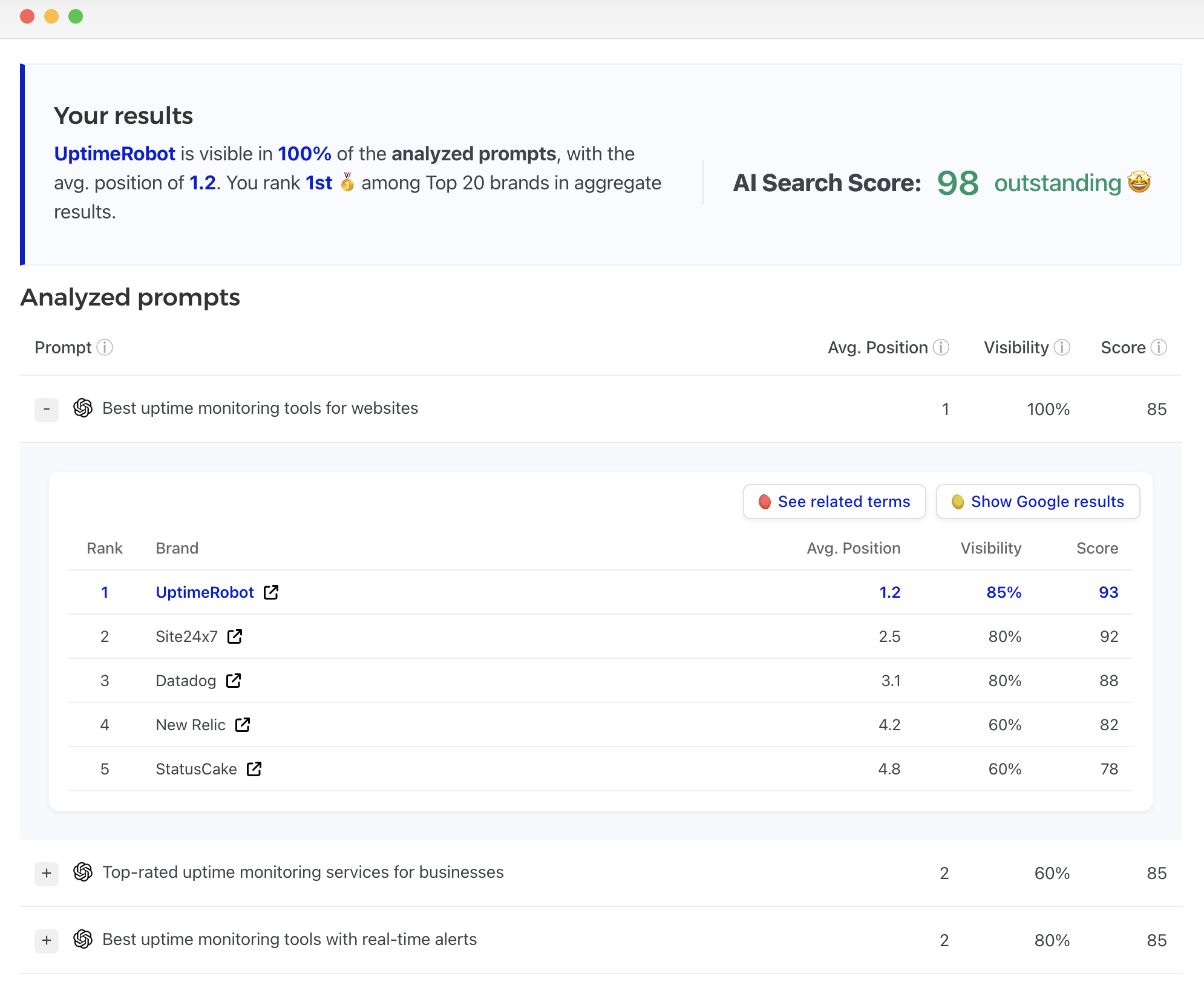Click the green window maximize button

(76, 16)
